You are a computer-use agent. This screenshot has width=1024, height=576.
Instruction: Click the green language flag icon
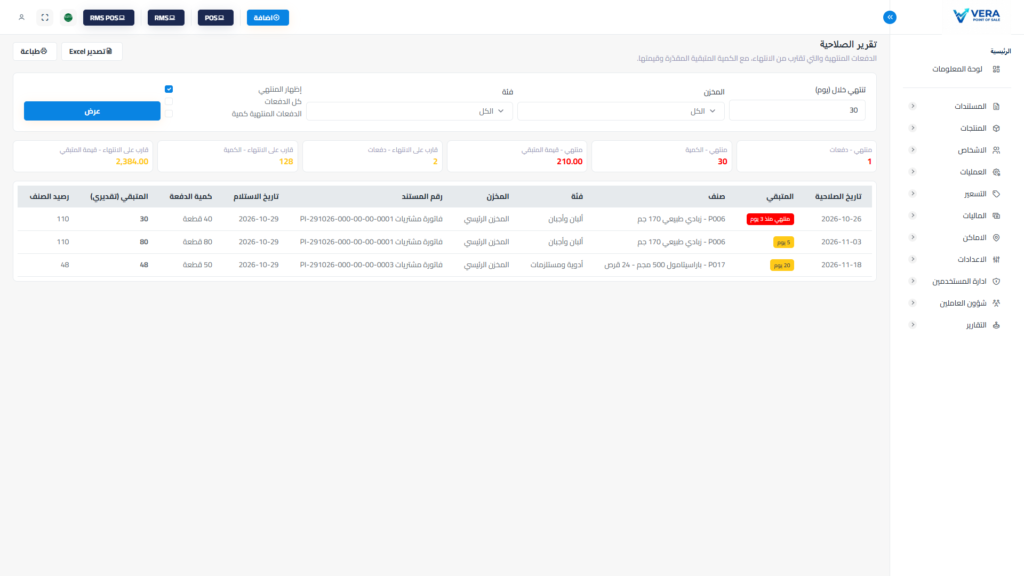pos(68,18)
